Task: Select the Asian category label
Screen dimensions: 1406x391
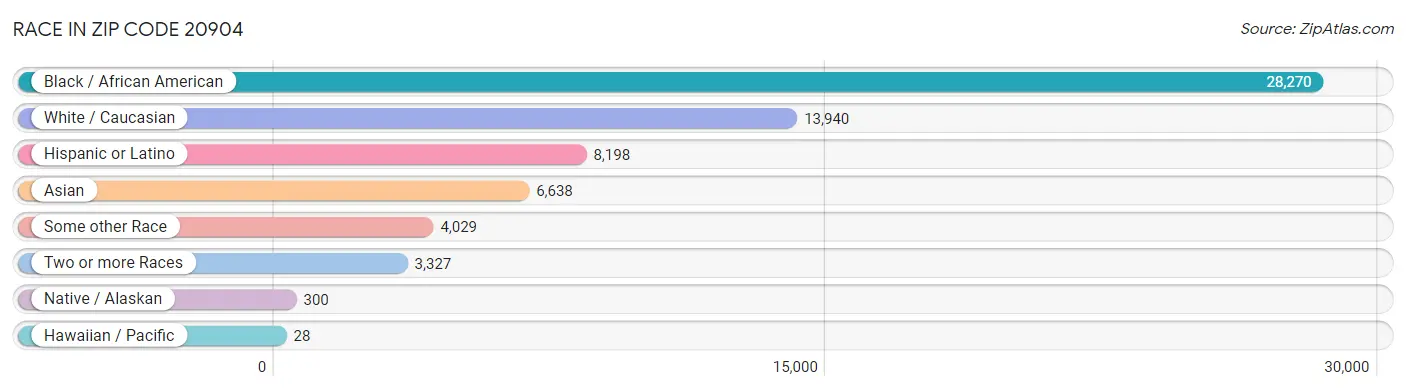Action: click(x=64, y=190)
